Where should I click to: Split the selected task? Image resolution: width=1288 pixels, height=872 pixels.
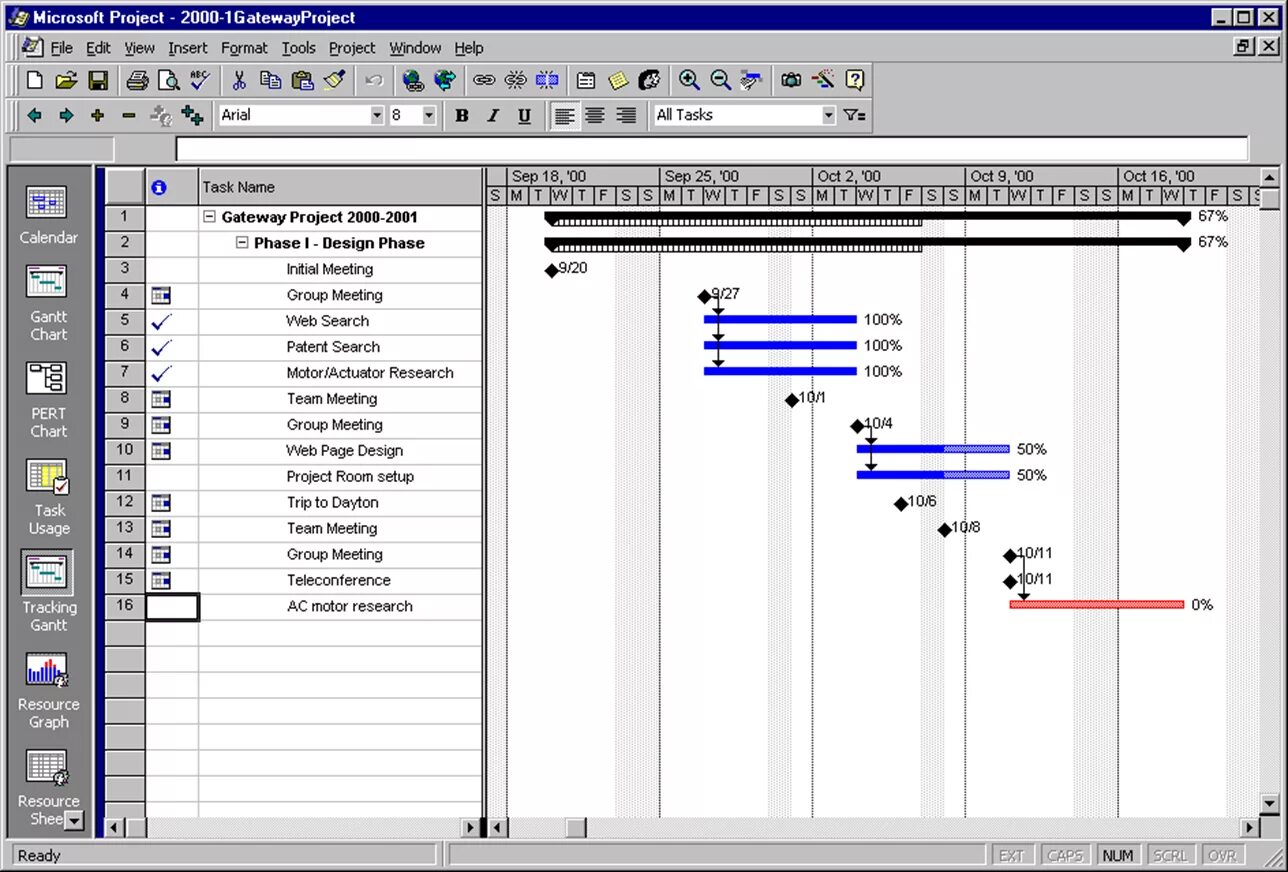coord(548,81)
